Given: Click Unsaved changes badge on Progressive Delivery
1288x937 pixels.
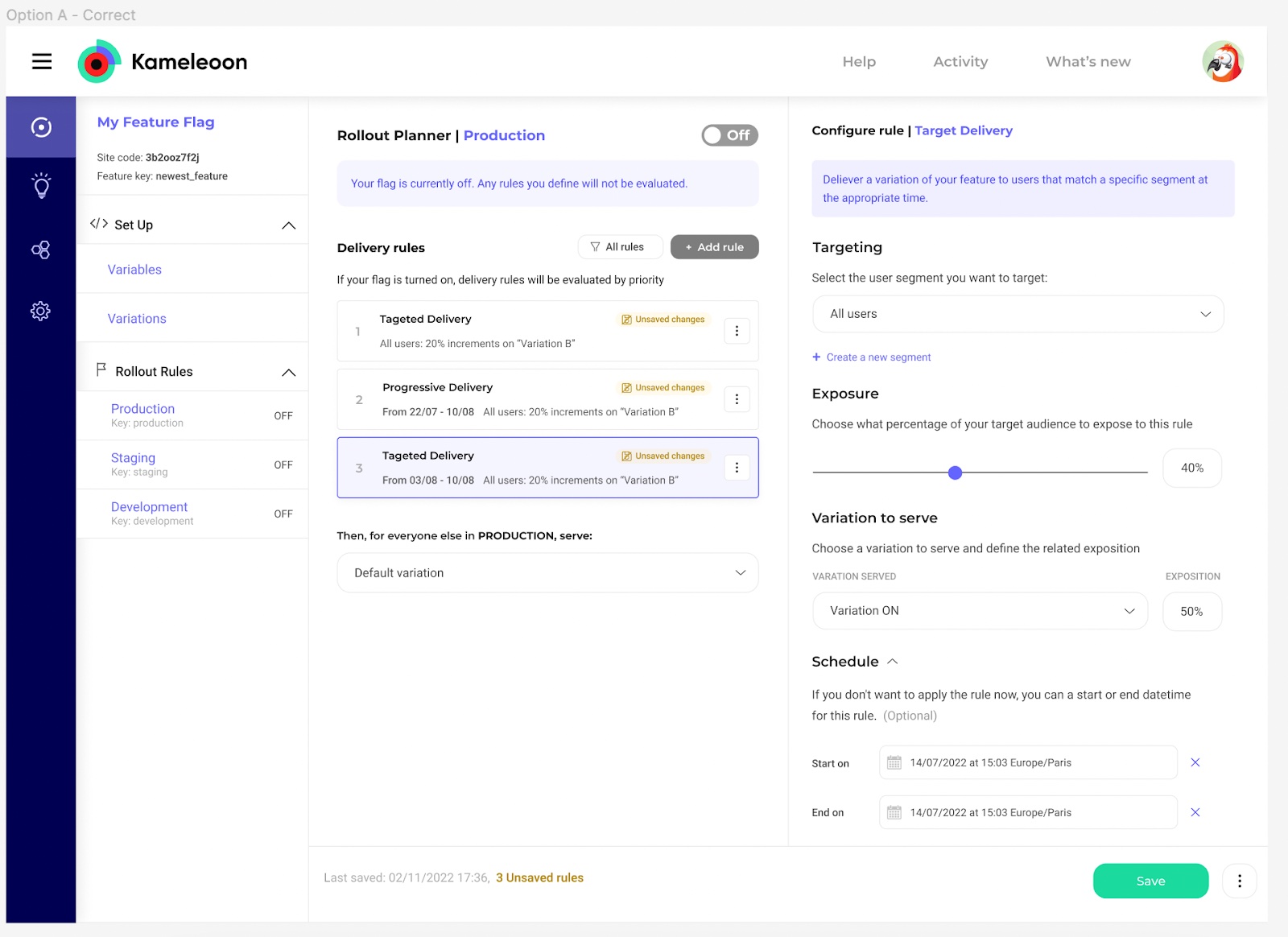Looking at the screenshot, I should pyautogui.click(x=663, y=388).
